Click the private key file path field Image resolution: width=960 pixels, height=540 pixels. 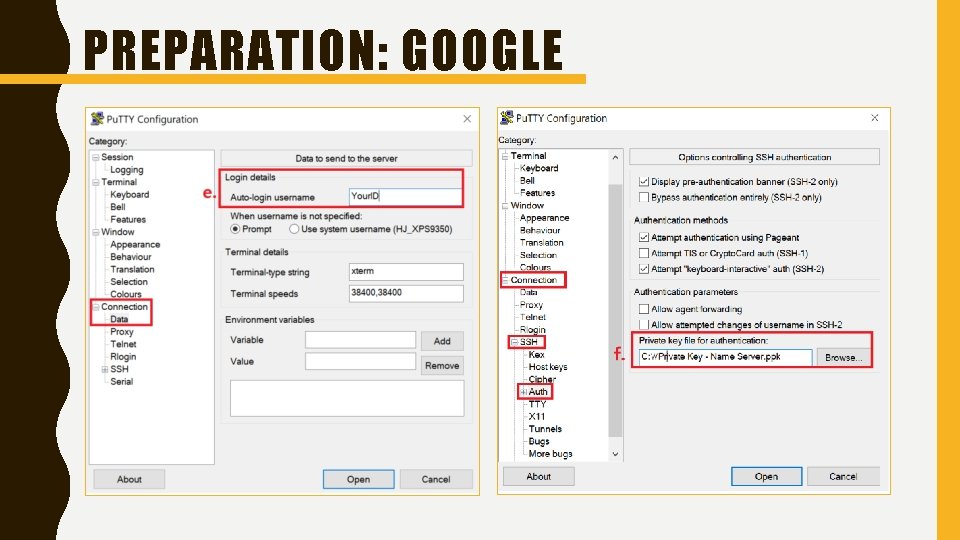(x=725, y=357)
